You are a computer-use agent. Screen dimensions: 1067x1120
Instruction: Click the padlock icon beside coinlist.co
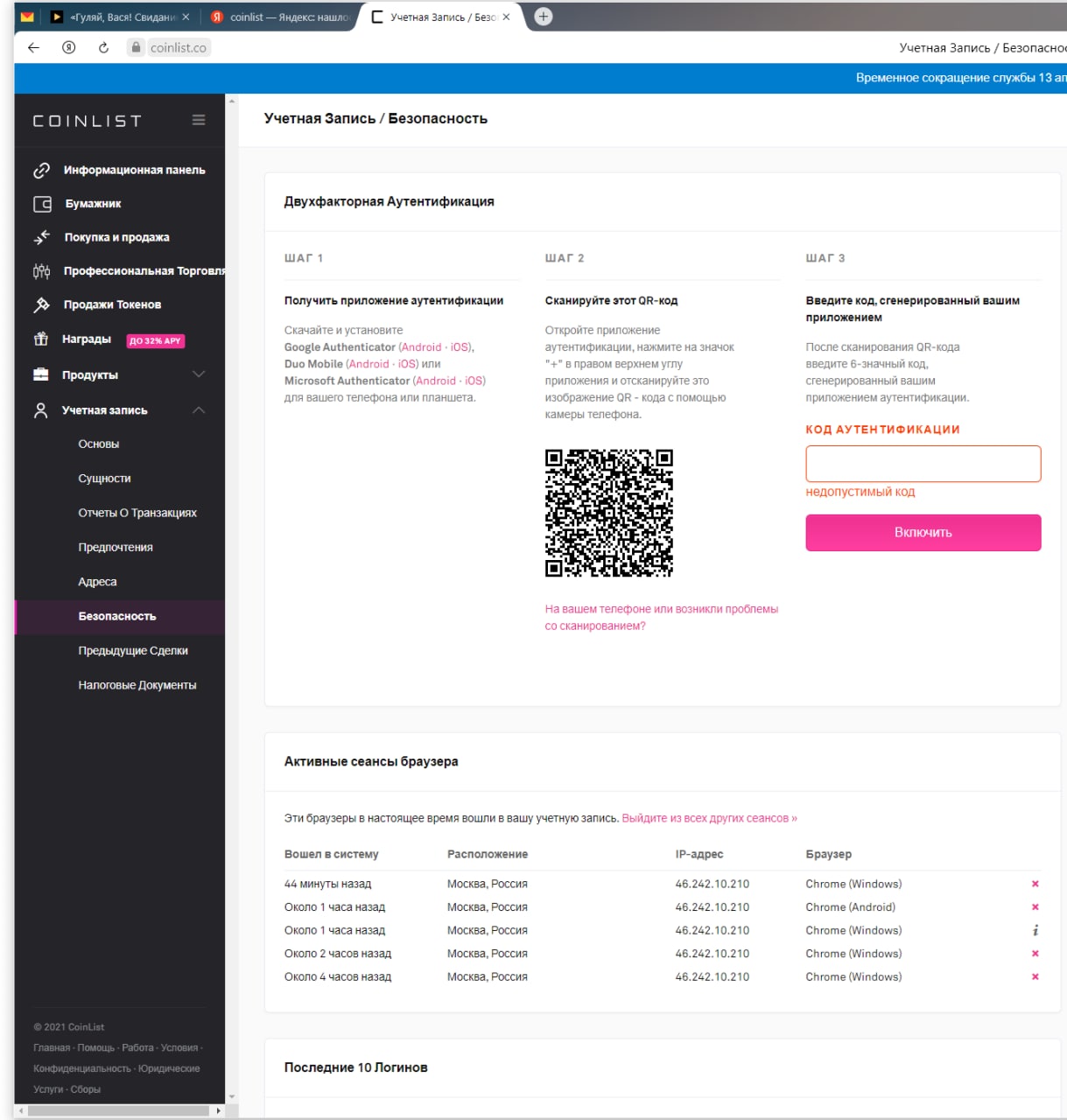(136, 47)
